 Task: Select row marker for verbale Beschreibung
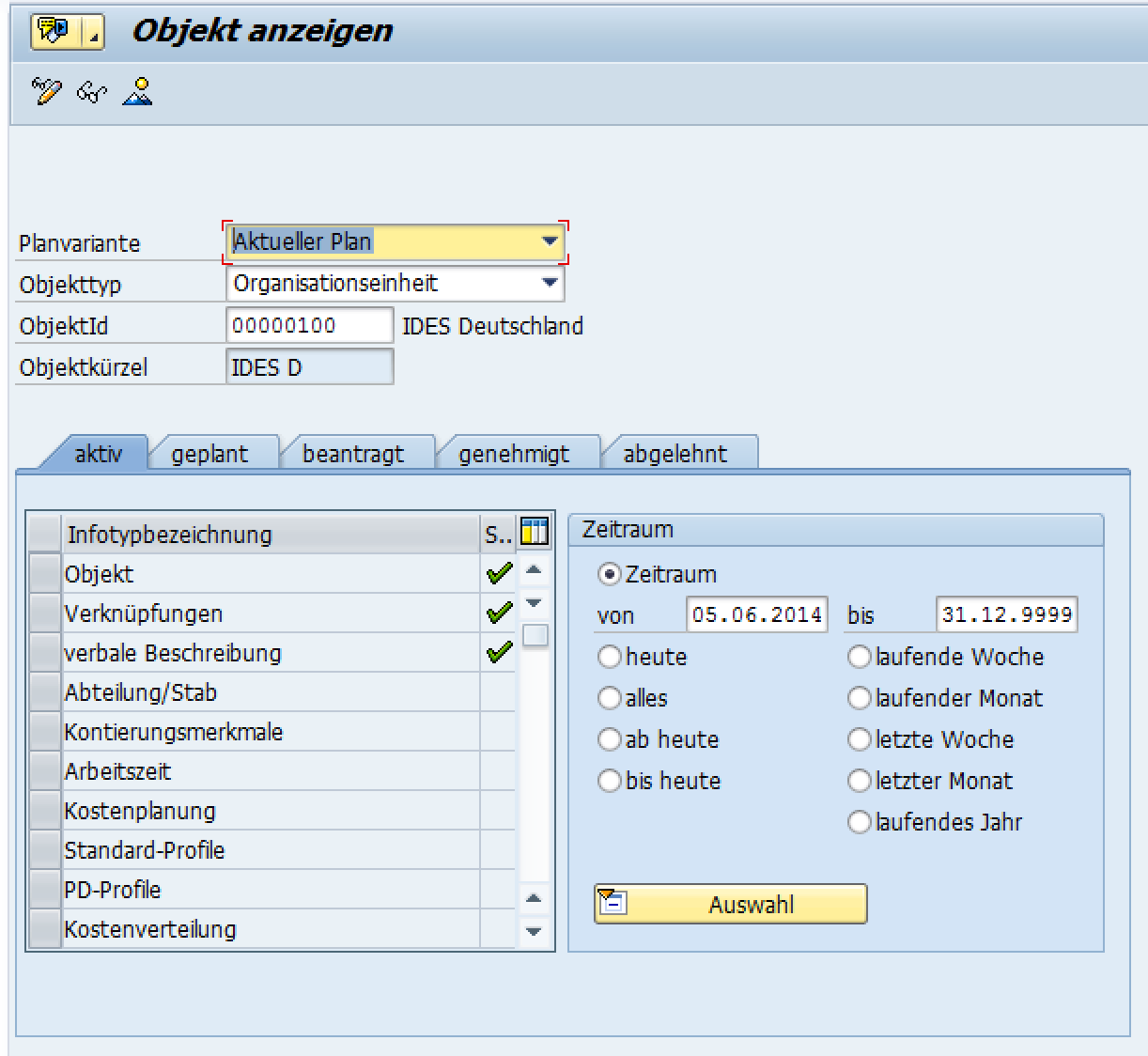44,652
